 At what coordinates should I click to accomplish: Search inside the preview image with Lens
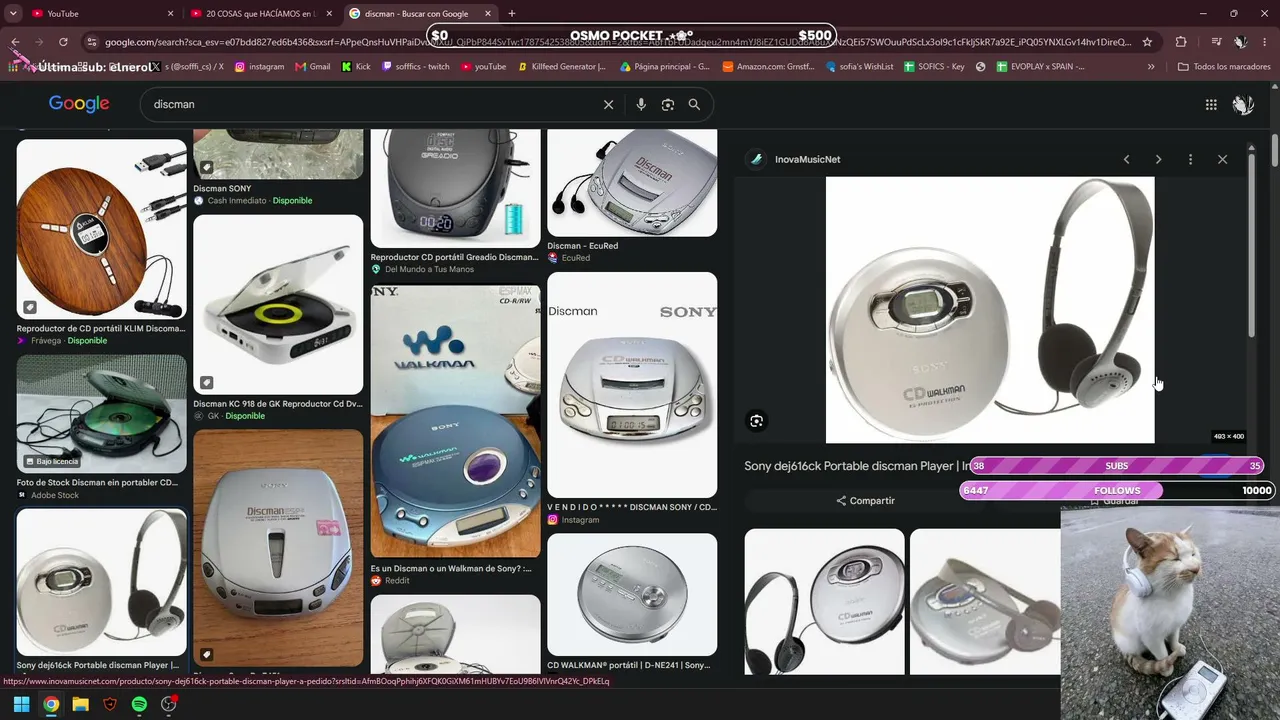click(757, 422)
